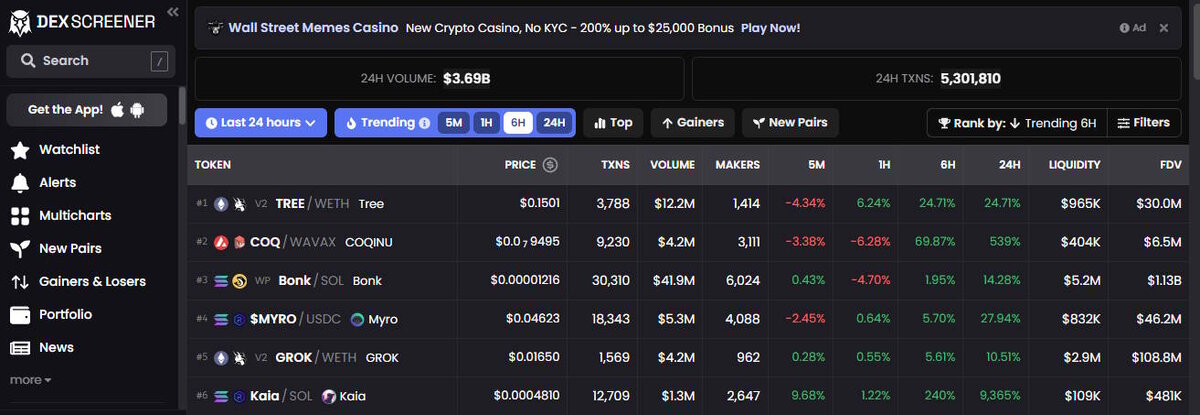The height and width of the screenshot is (415, 1200).
Task: Click the Solana chain icon in Bonk row
Action: pyautogui.click(x=221, y=281)
